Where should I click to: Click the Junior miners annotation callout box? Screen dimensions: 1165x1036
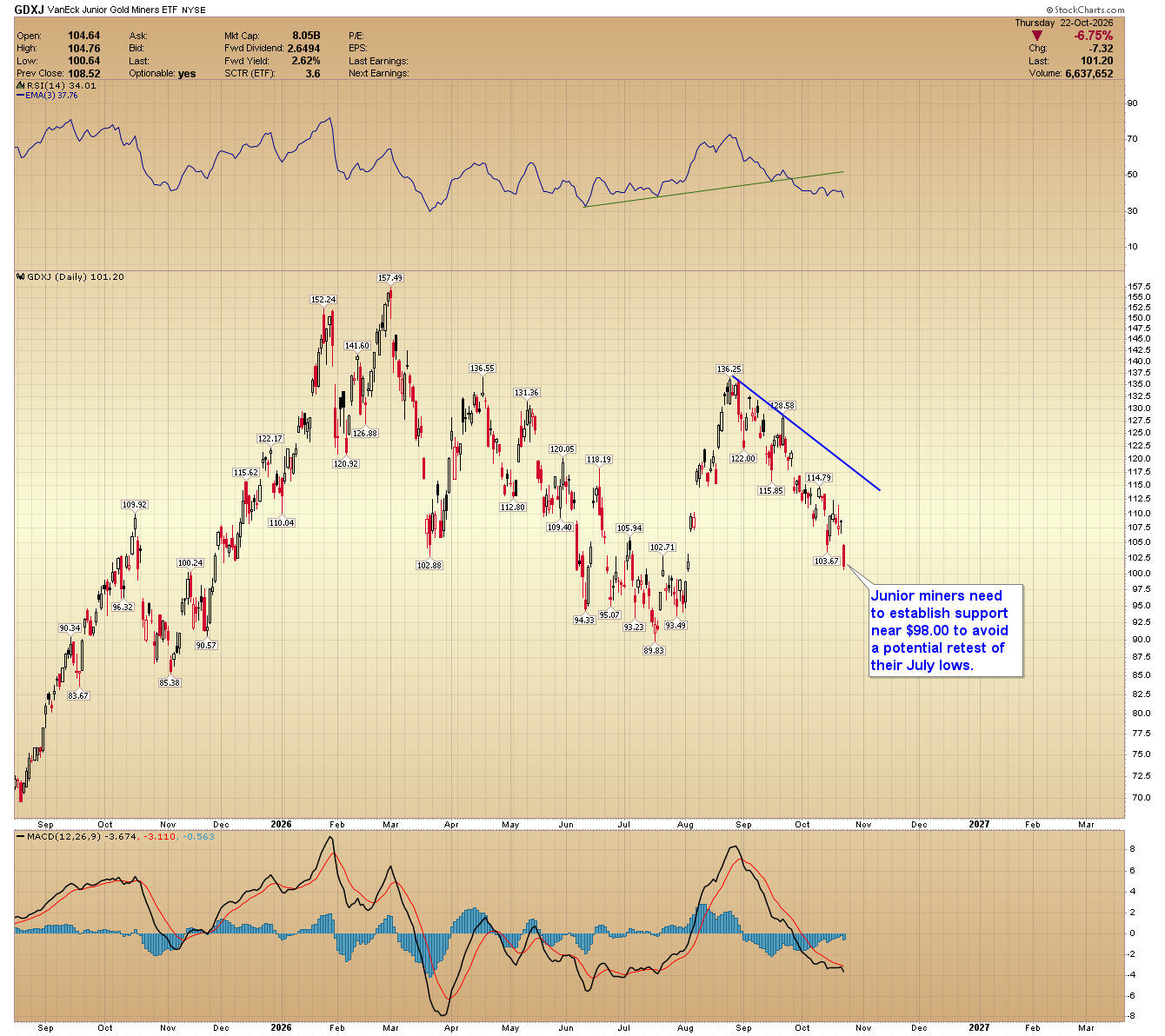tap(946, 631)
